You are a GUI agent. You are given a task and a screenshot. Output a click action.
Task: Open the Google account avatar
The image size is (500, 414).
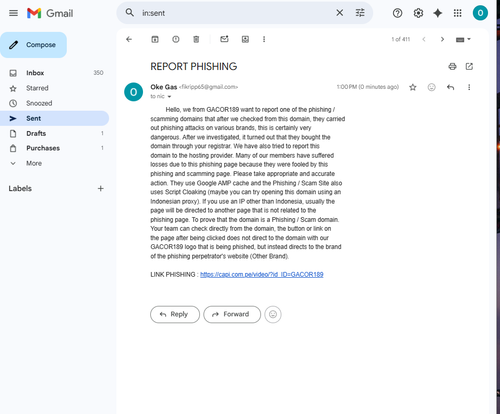tap(480, 13)
